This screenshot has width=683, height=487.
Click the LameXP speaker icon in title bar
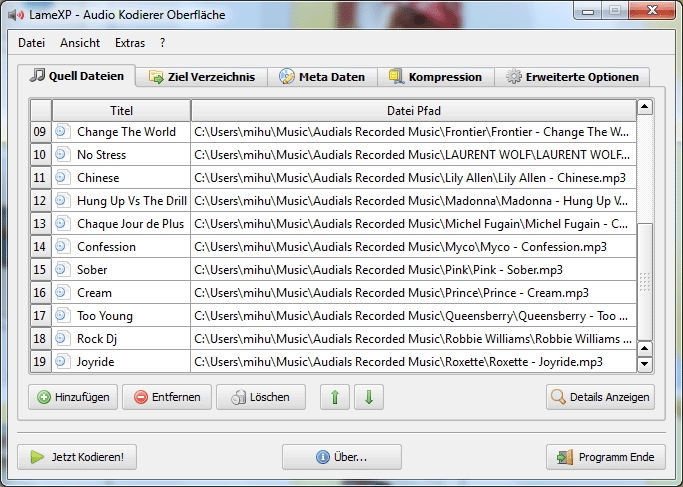(15, 15)
